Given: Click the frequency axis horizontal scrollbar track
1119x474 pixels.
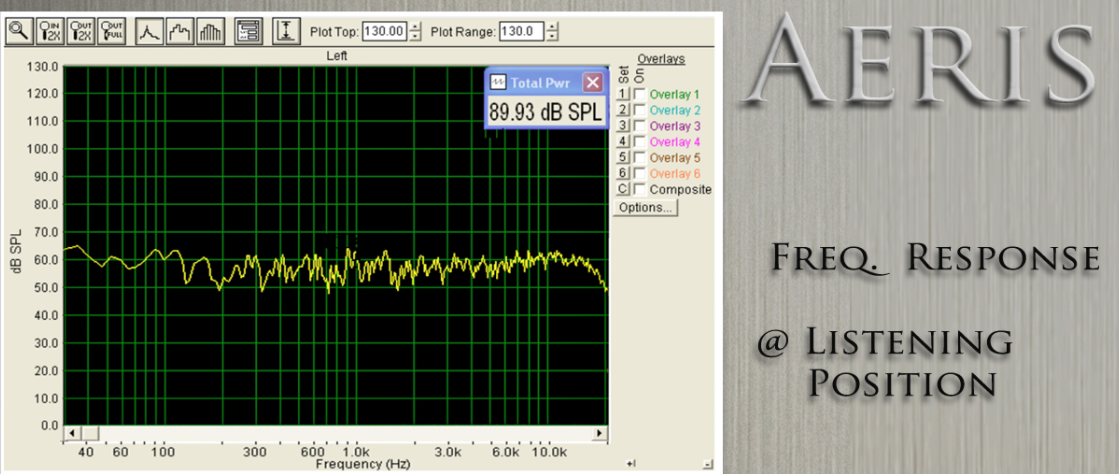Looking at the screenshot, I should (330, 434).
